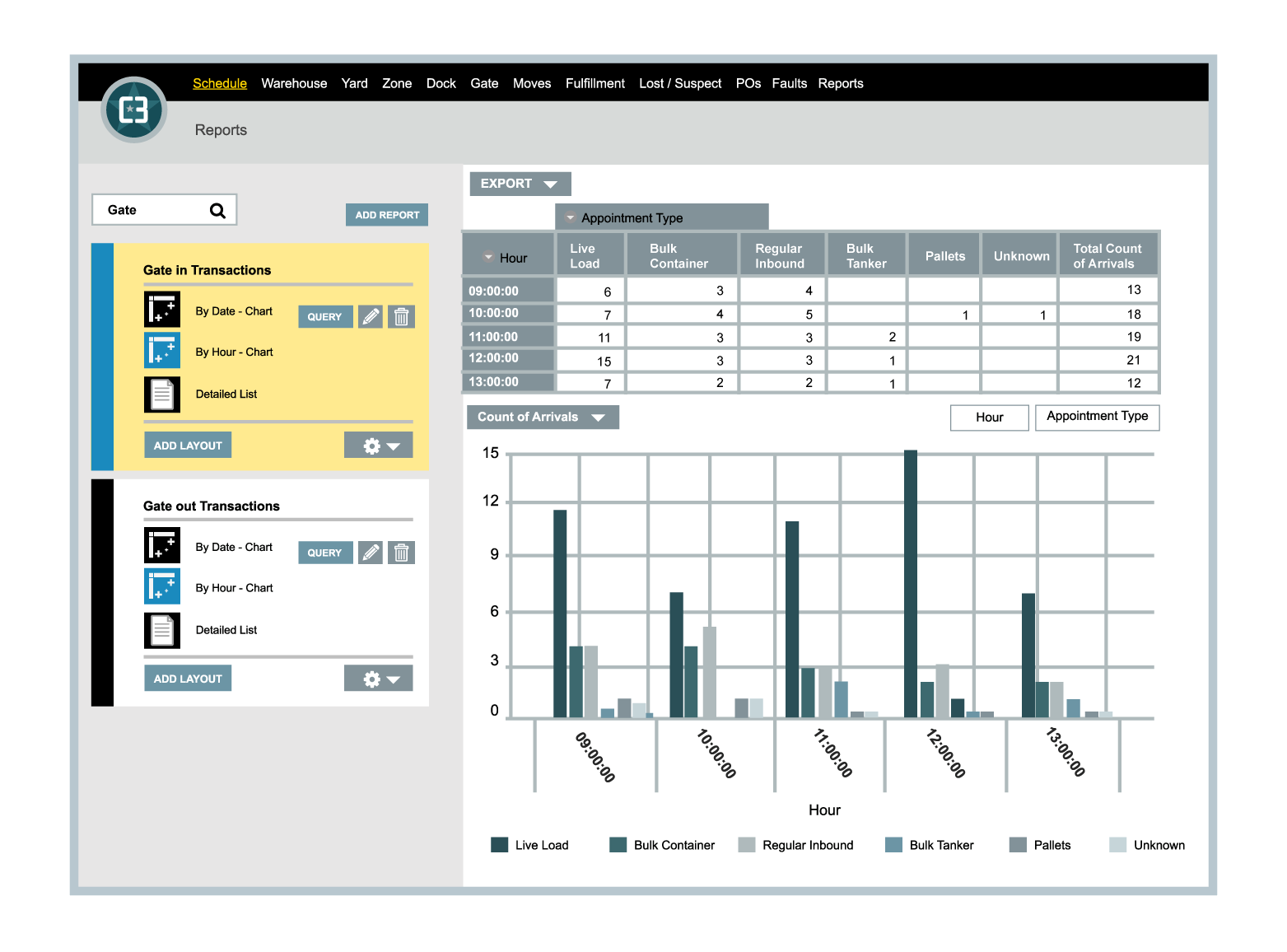Click the Bulk Tanker column header

tap(867, 255)
